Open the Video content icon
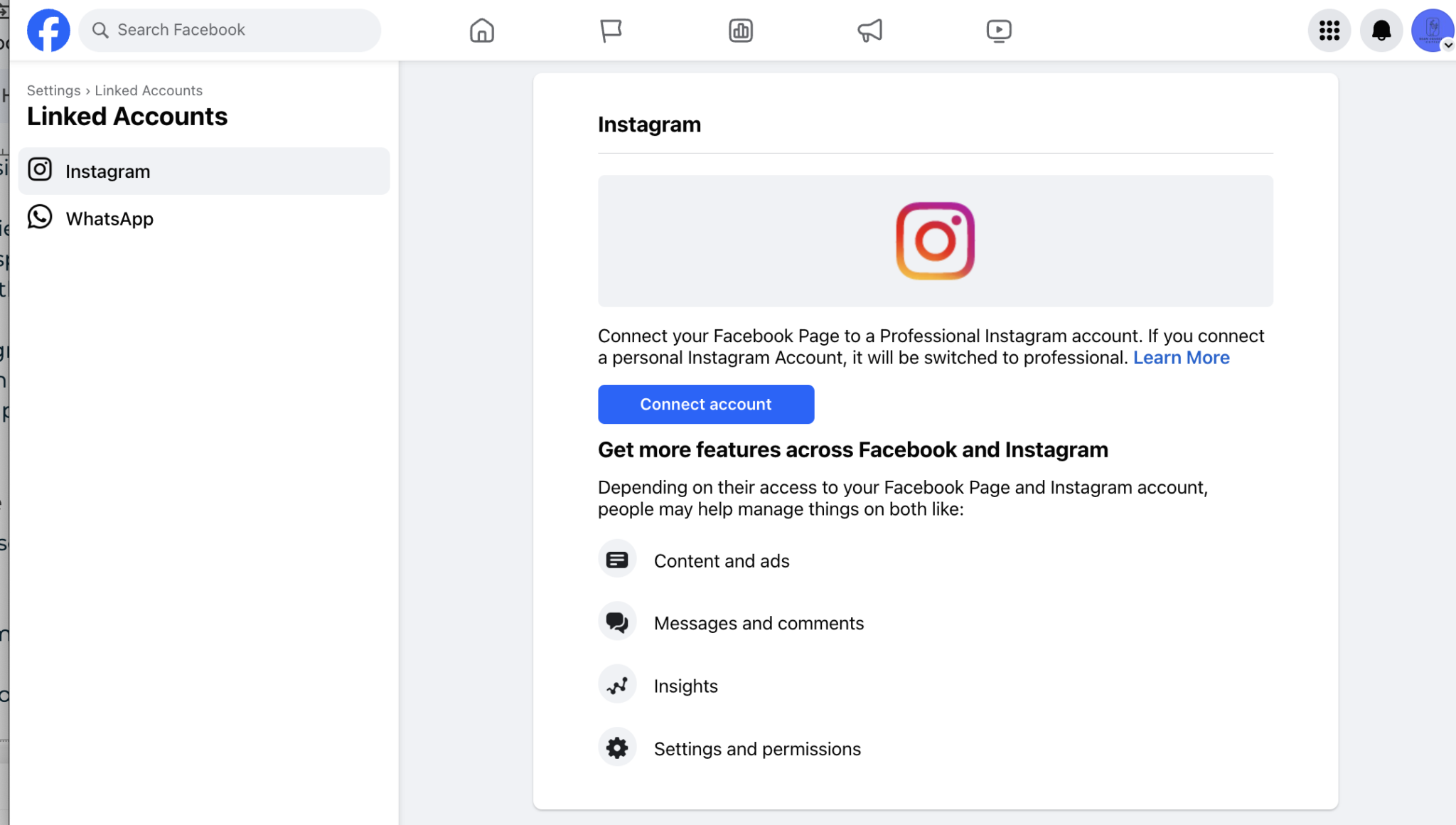Screen dimensions: 1456x825 click(x=1000, y=30)
